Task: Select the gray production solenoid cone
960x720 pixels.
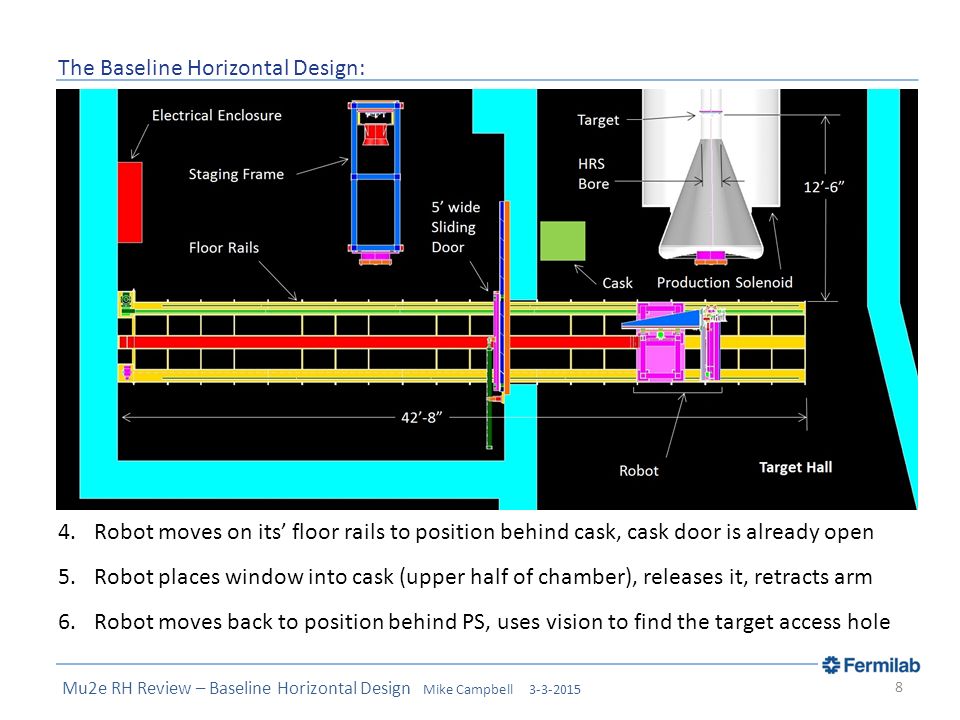Action: click(711, 199)
